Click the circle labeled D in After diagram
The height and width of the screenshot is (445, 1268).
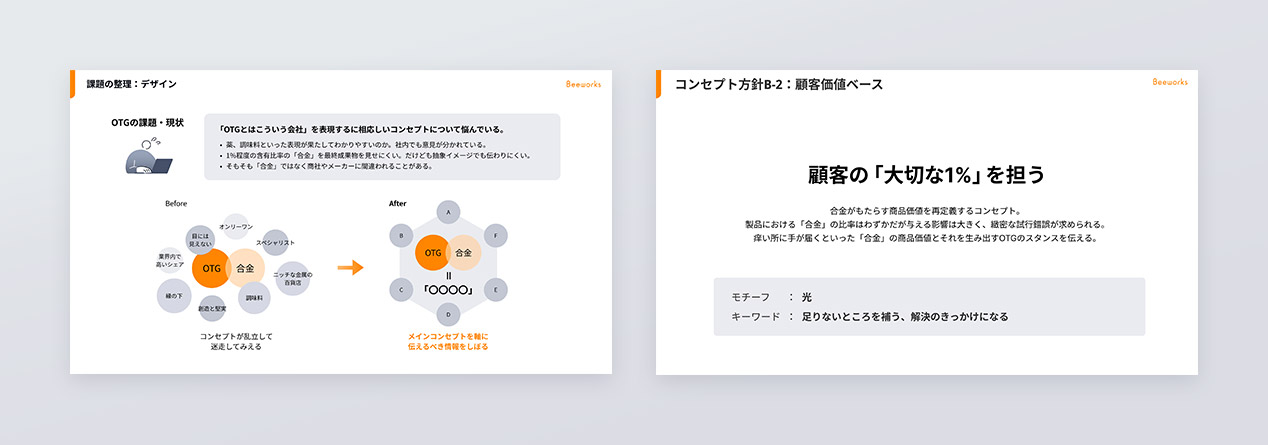pyautogui.click(x=448, y=314)
